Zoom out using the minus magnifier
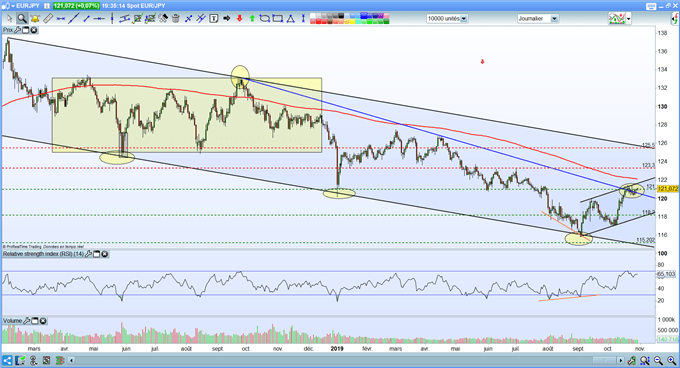680x368 pixels. click(x=659, y=360)
